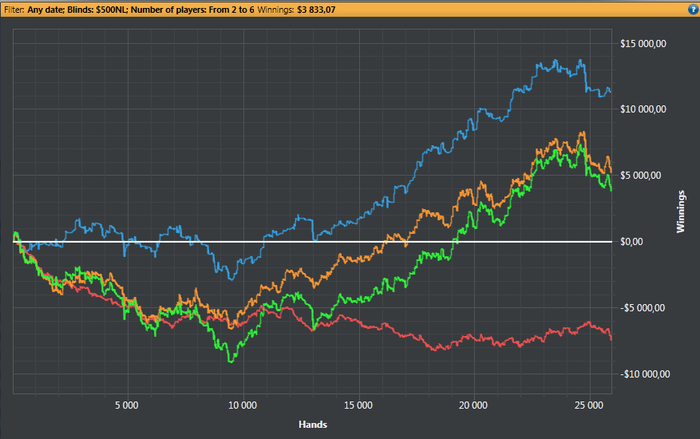Viewport: 700px width, 439px height.
Task: Click the $5 000,00 axis label
Action: coord(640,175)
